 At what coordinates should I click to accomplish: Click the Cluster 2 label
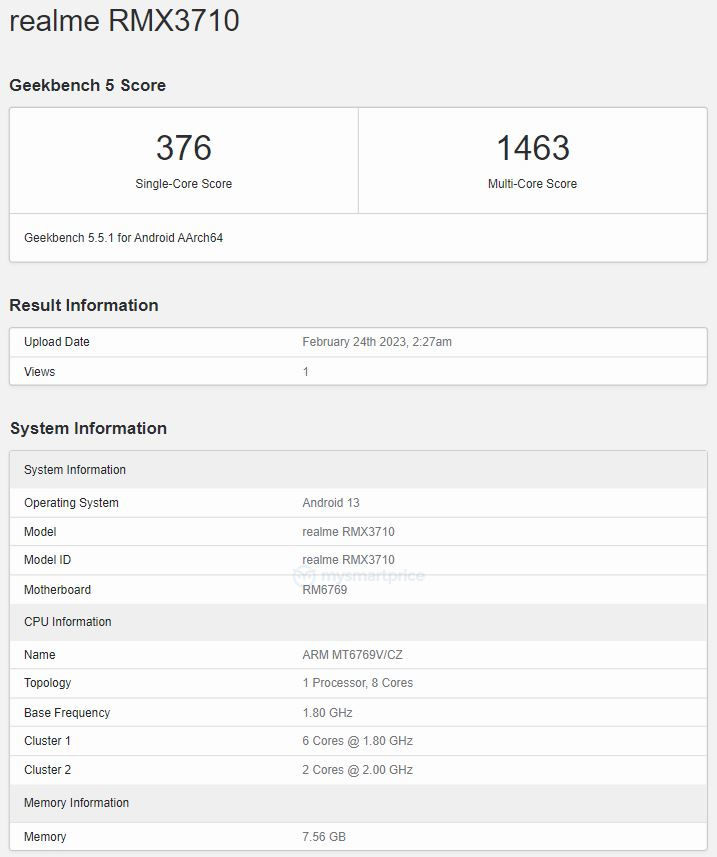point(48,770)
